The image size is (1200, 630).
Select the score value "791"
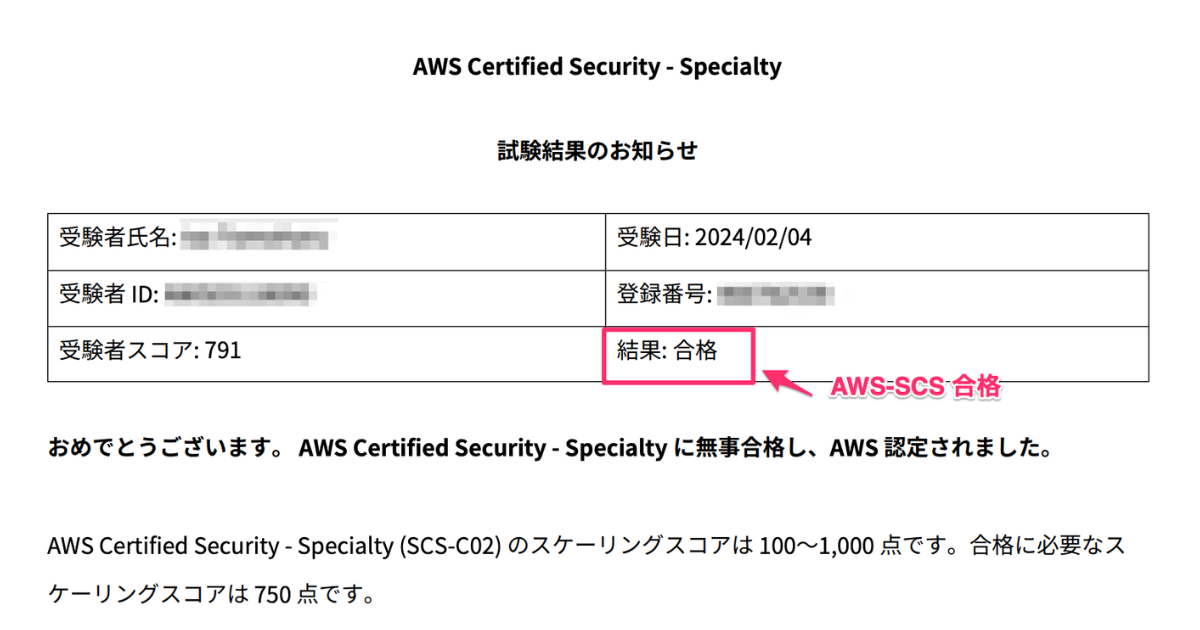point(222,350)
